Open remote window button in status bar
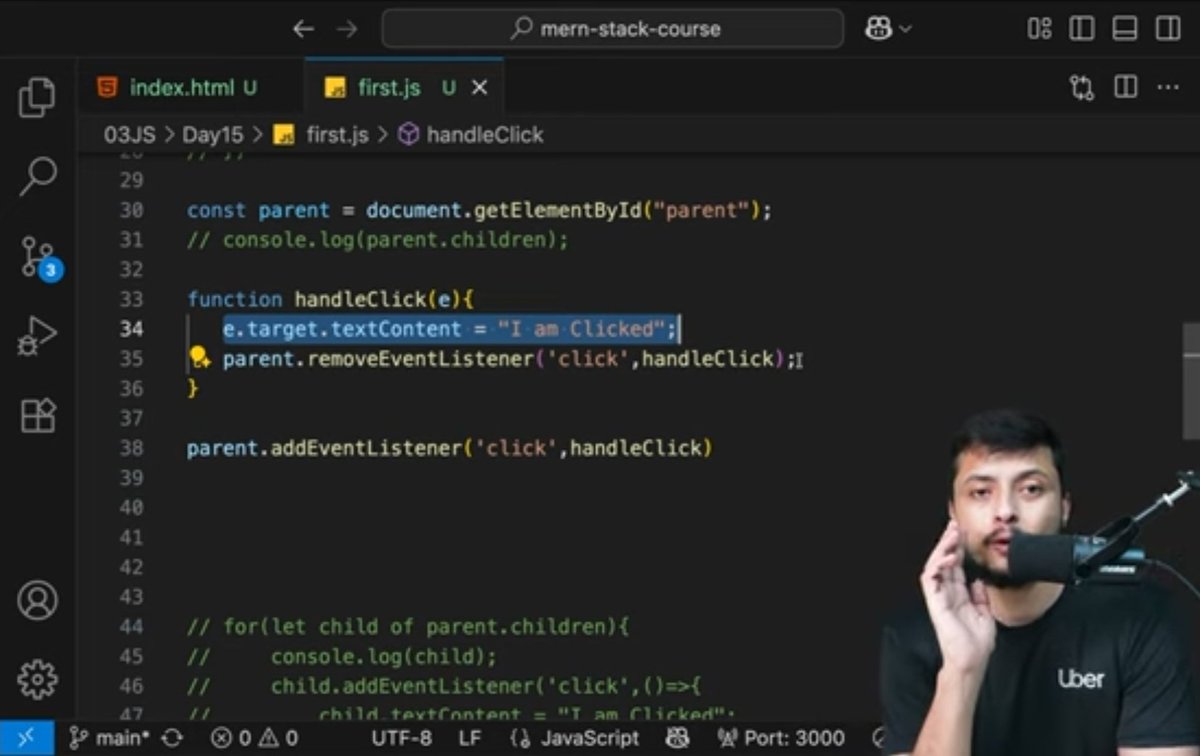Image resolution: width=1200 pixels, height=756 pixels. point(27,738)
